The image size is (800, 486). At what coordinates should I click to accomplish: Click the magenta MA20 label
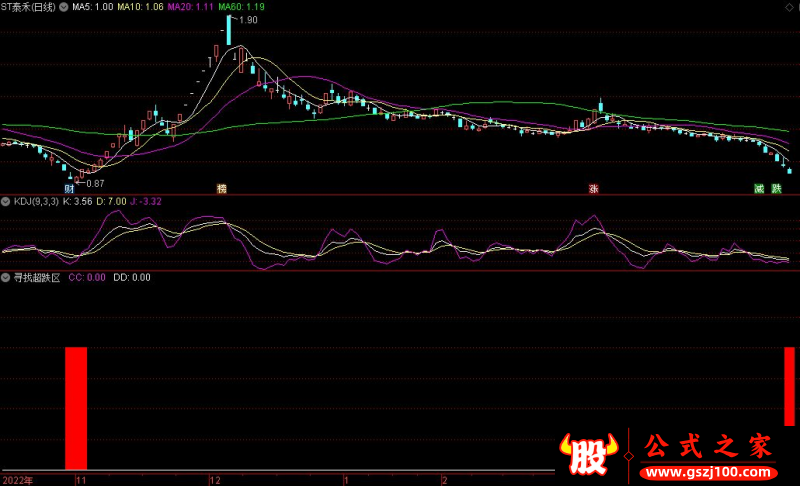point(190,7)
